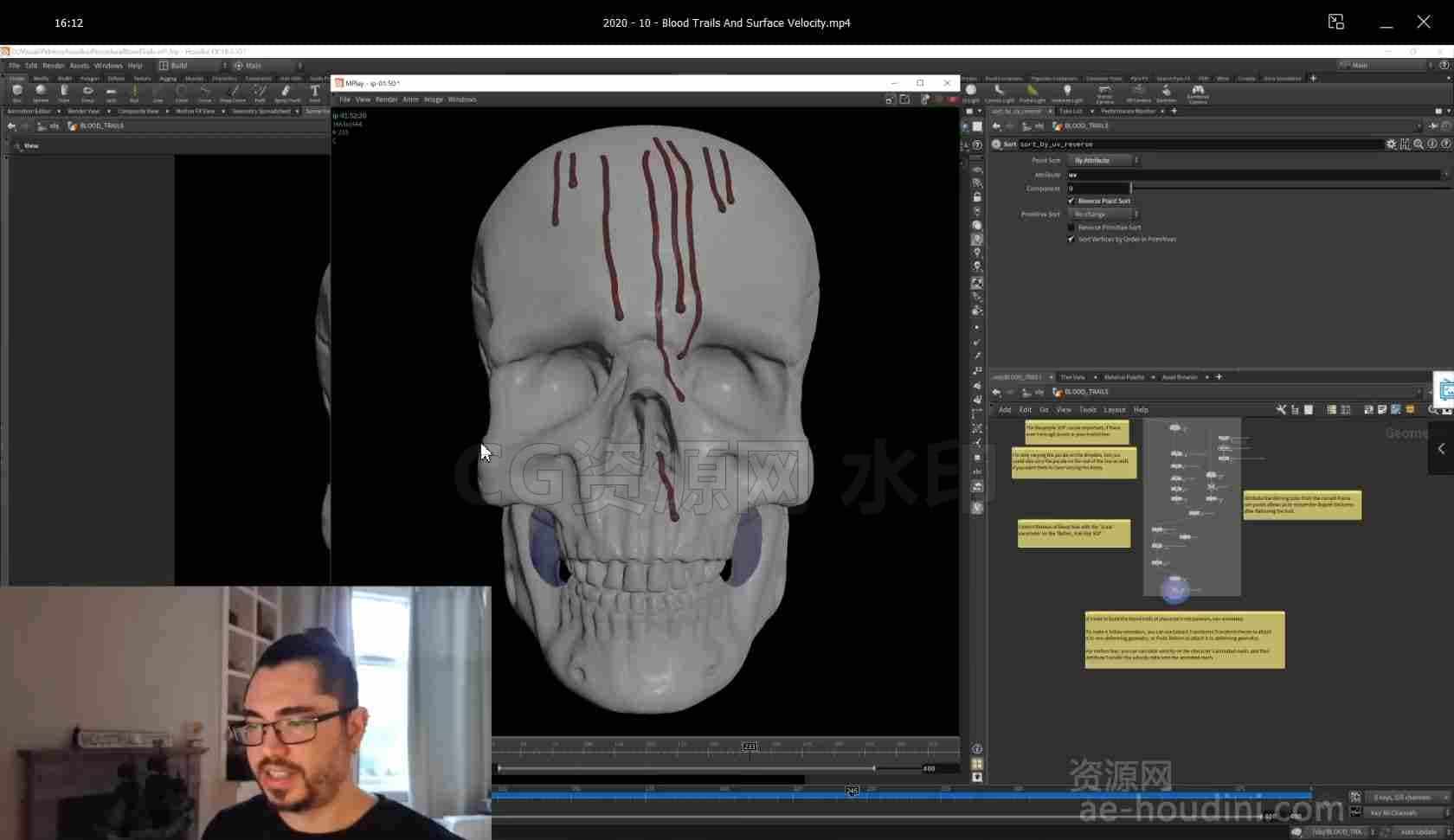Click the Houdini main timeline frame marker
This screenshot has width=1454, height=840.
(x=852, y=791)
